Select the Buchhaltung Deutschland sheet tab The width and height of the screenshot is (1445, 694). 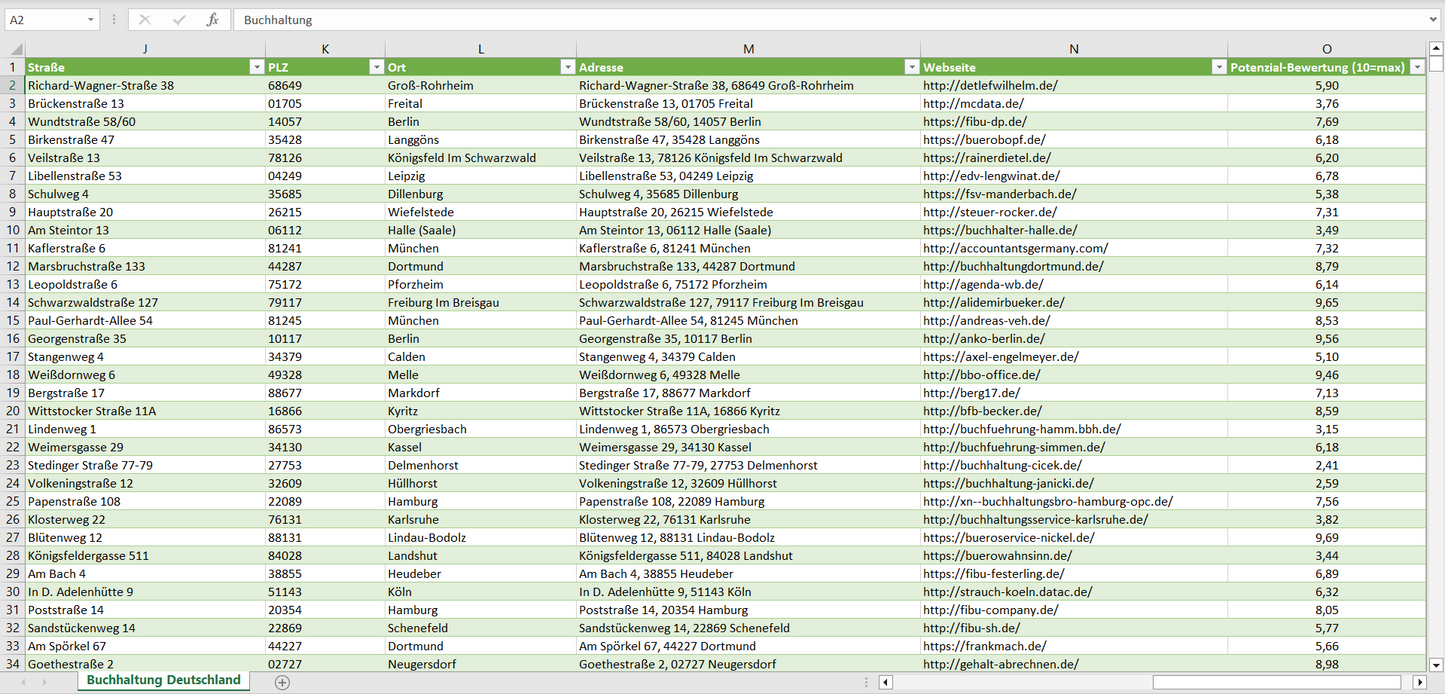coord(164,680)
